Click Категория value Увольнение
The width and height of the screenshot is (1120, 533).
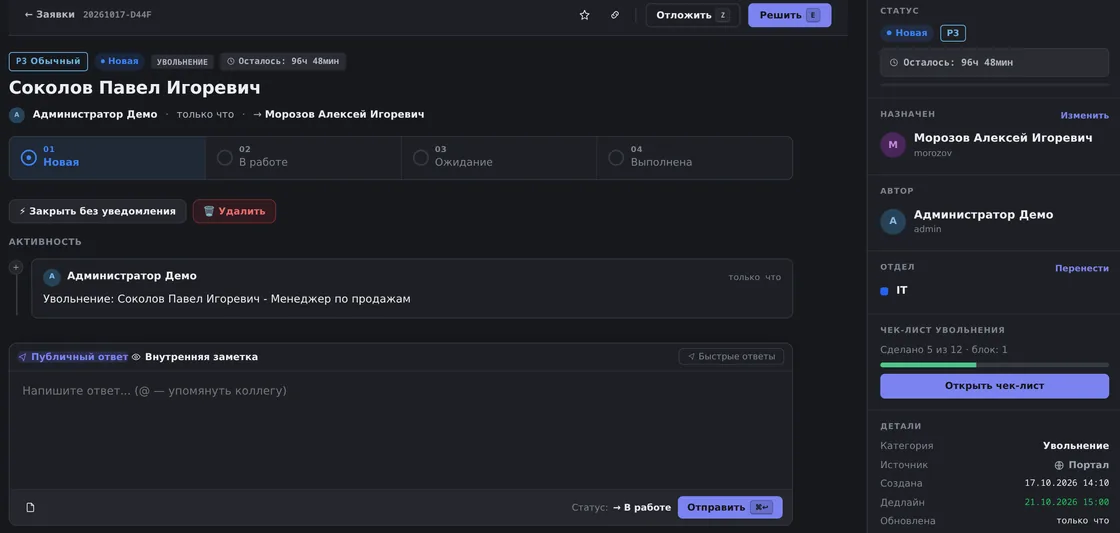[1076, 446]
